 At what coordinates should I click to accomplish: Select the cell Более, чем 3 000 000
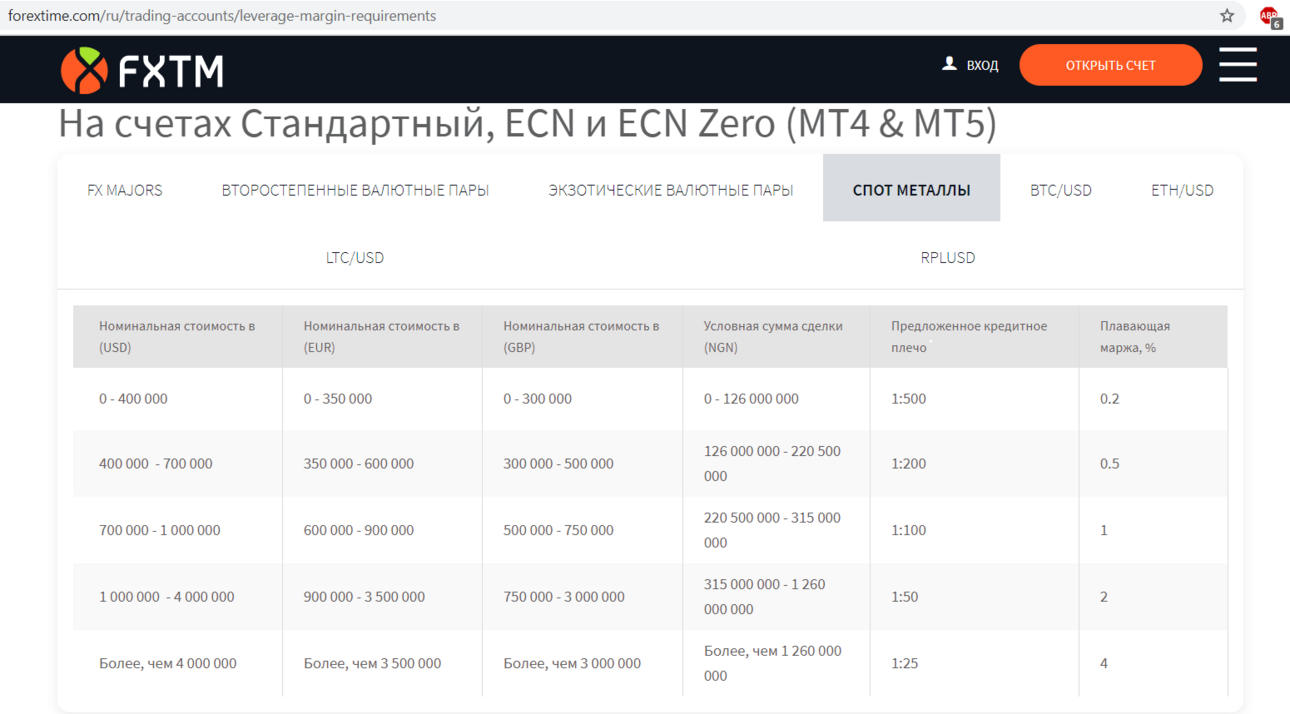(572, 663)
